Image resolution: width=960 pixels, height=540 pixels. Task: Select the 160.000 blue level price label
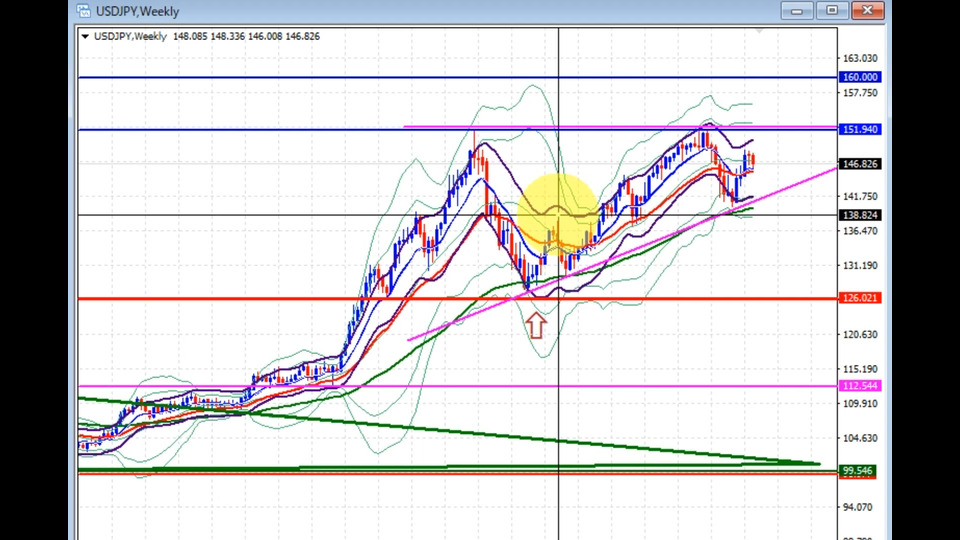pos(860,77)
